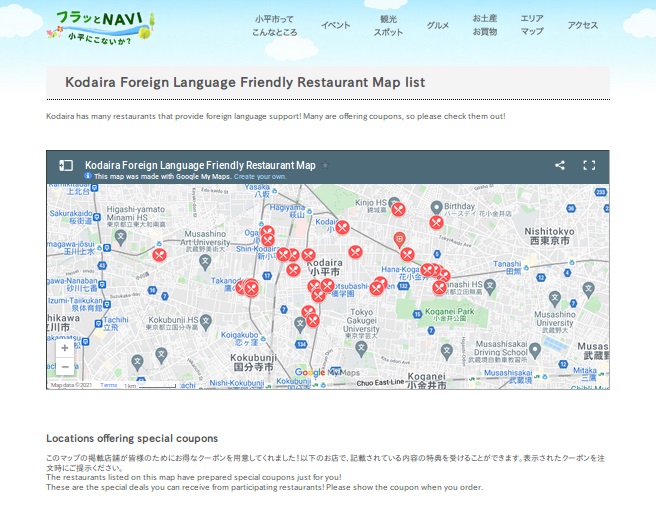Zoom out on the map
Image resolution: width=656 pixels, height=515 pixels.
pos(65,367)
